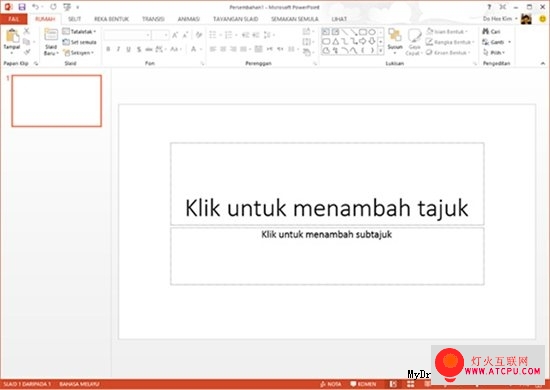Switch to the REKA BENTUK design tab
This screenshot has height=390, width=550.
point(111,19)
